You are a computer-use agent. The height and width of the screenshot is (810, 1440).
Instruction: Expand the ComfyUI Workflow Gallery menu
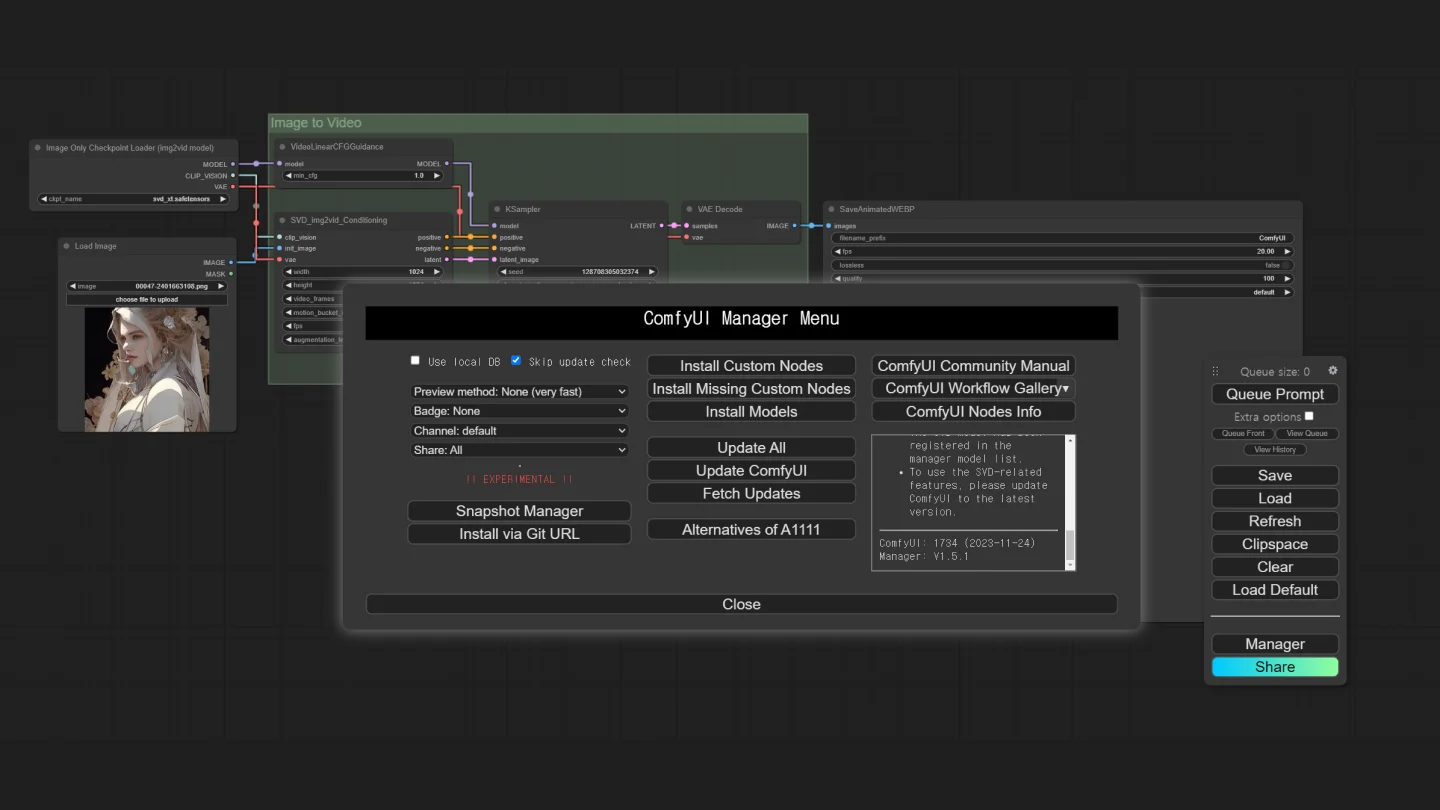click(973, 388)
